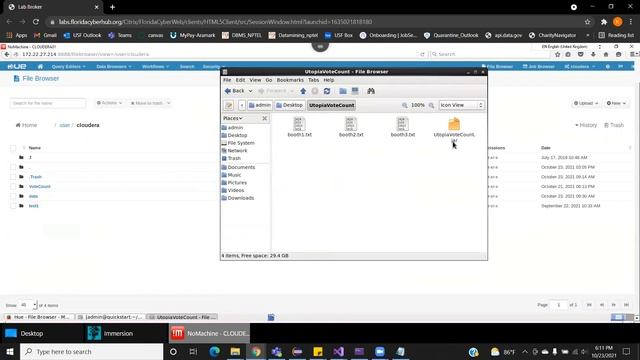
Task: Open Job Browser in the Hue navbar
Action: tap(538, 67)
